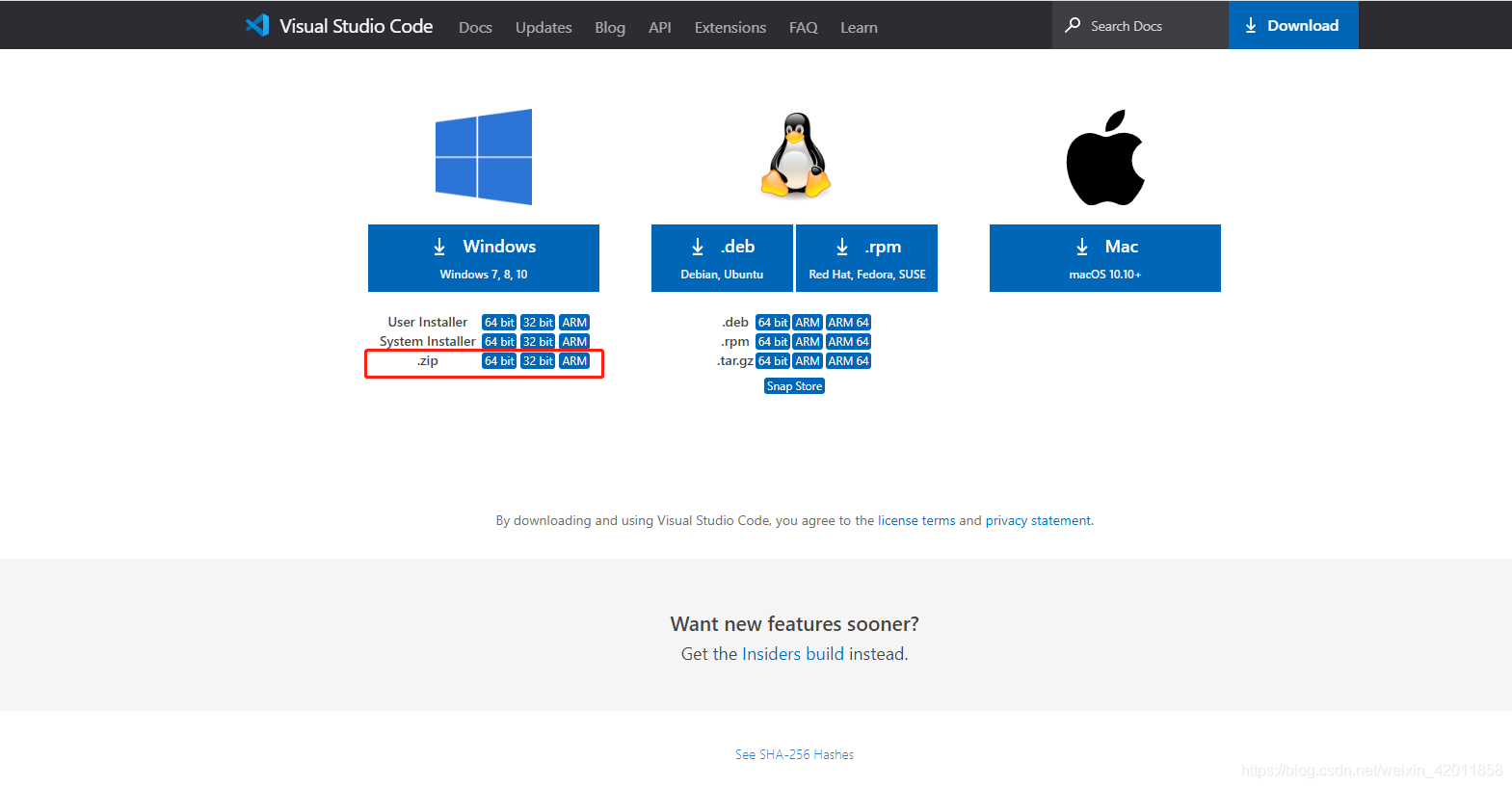Open the license terms link
The width and height of the screenshot is (1512, 788).
pos(916,520)
